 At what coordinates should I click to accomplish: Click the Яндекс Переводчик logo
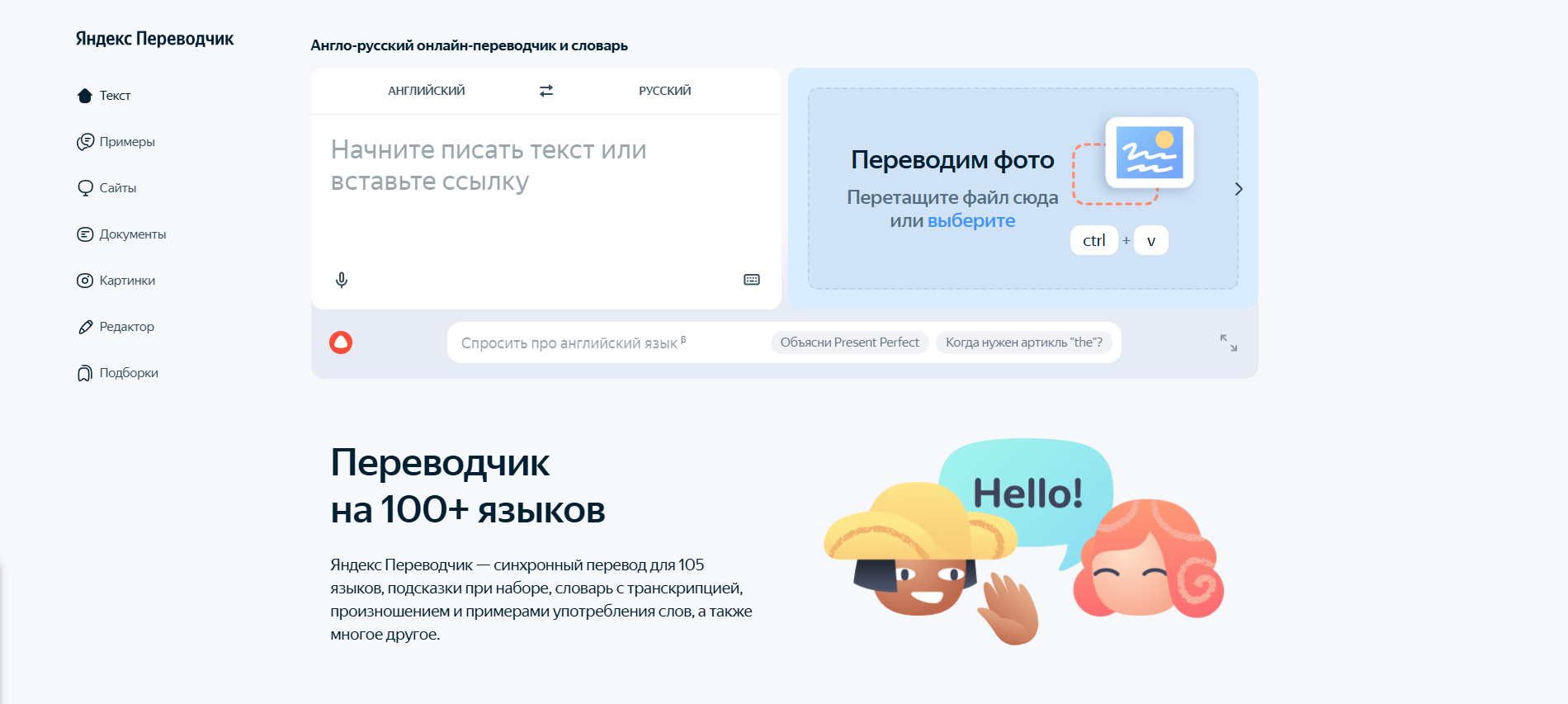pyautogui.click(x=155, y=39)
